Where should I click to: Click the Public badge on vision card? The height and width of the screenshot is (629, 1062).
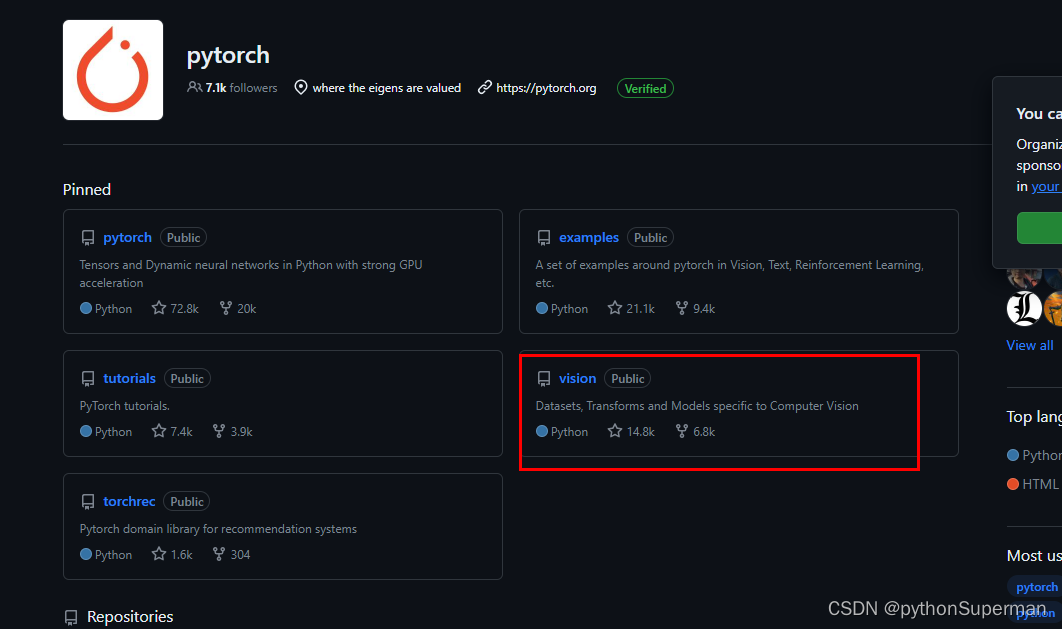(x=628, y=378)
